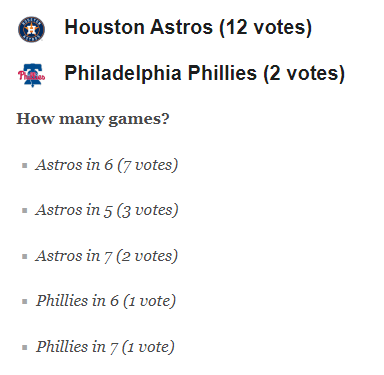Click the bullet marker beside Phillies in 7
This screenshot has height=375, width=384.
pos(24,347)
